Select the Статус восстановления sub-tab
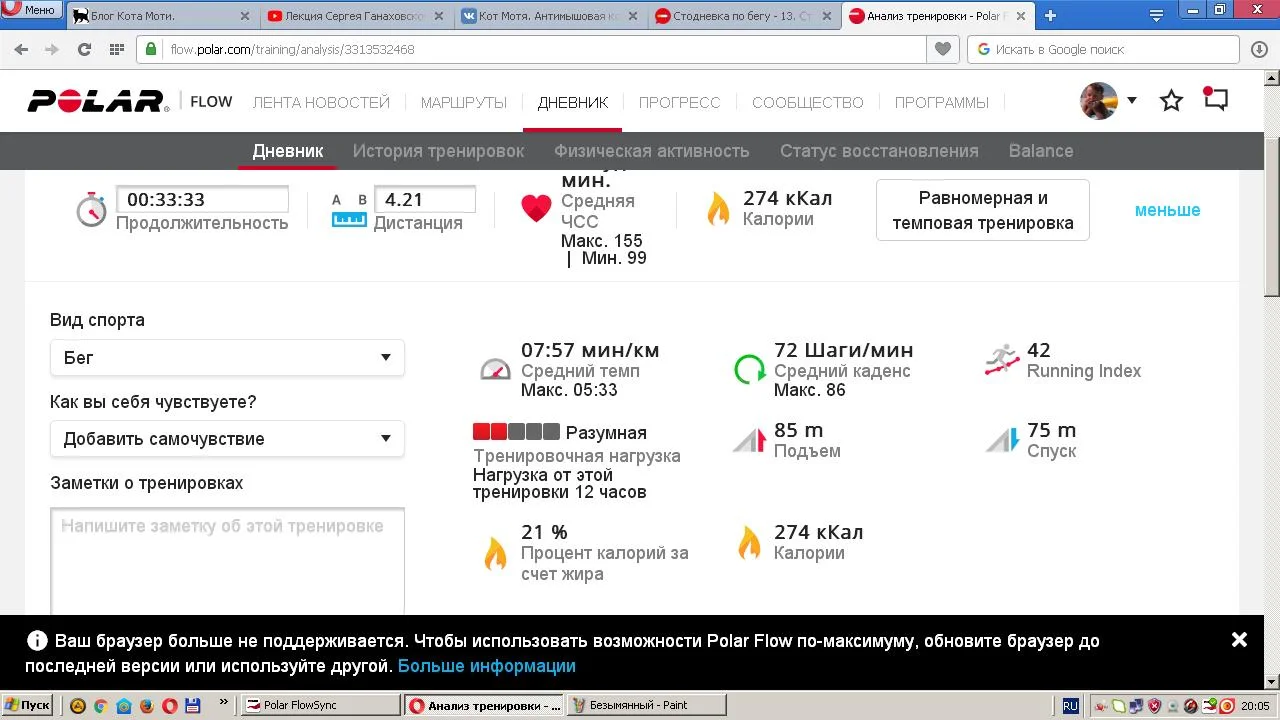Image resolution: width=1280 pixels, height=720 pixels. click(879, 151)
